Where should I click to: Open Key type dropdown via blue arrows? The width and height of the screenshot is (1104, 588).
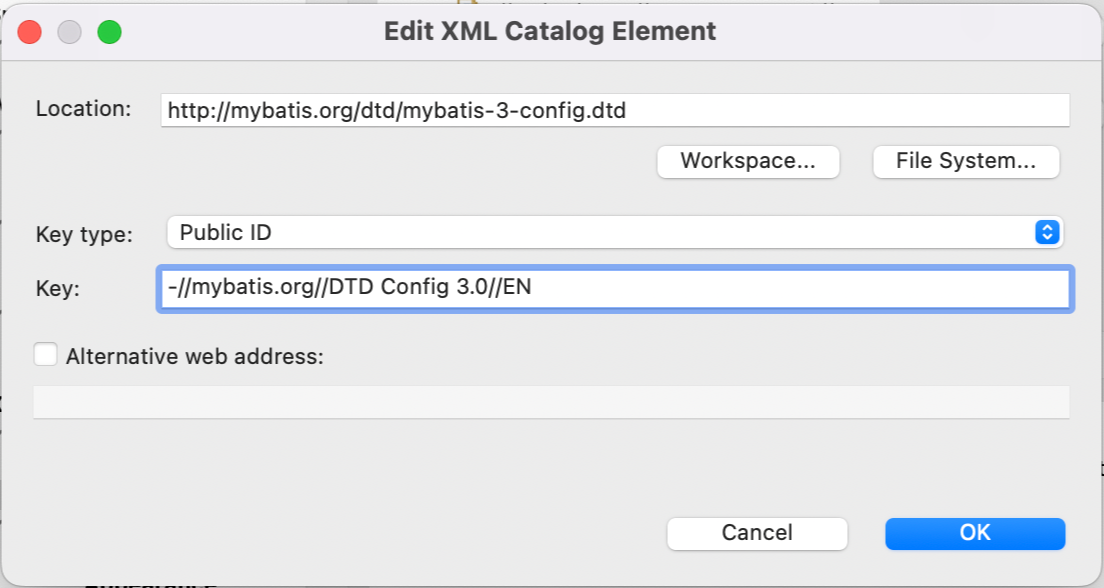coord(1047,232)
